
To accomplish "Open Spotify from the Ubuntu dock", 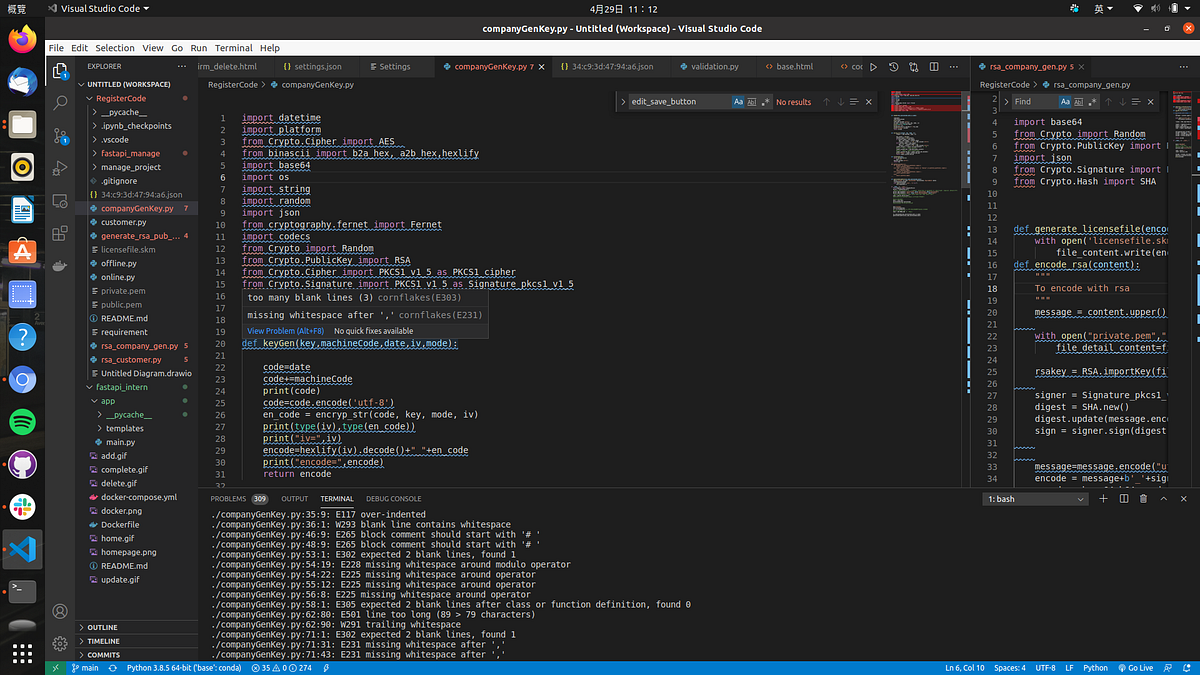I will tap(23, 422).
